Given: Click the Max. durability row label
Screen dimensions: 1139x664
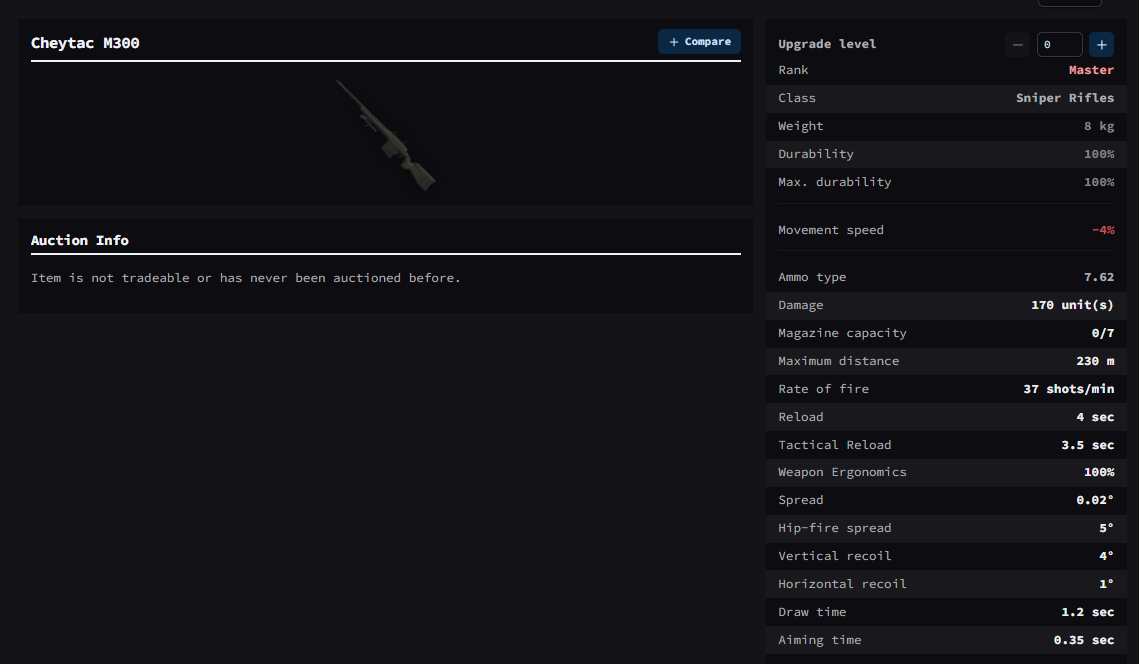Looking at the screenshot, I should point(835,182).
